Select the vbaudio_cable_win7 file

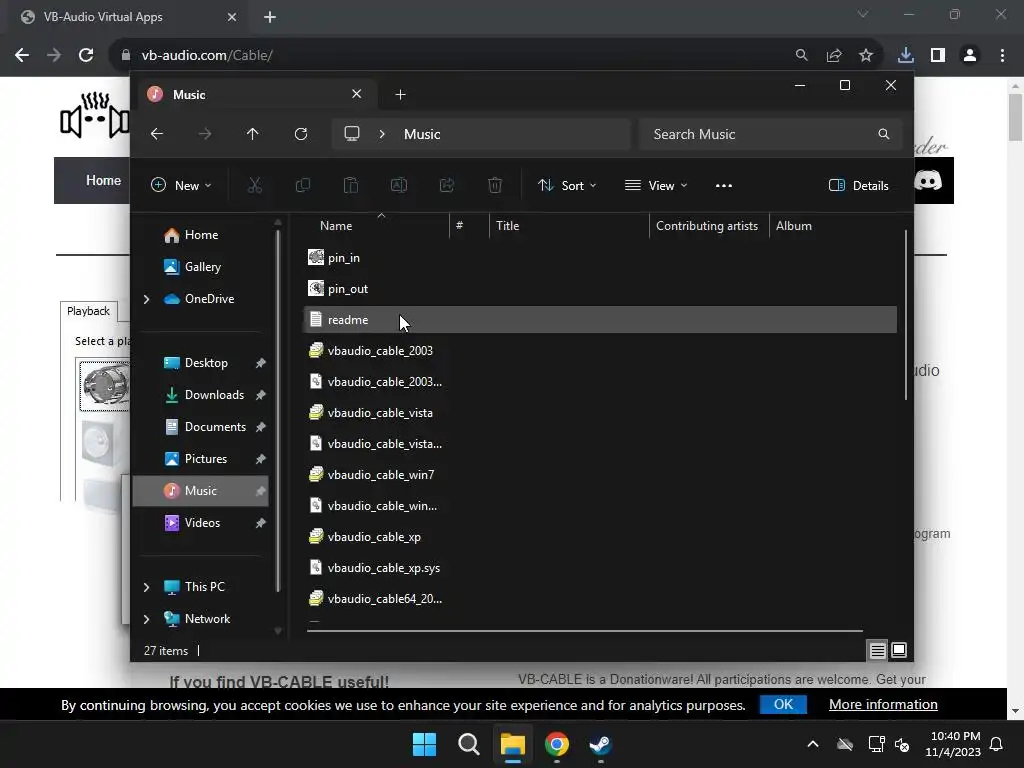(x=600, y=475)
